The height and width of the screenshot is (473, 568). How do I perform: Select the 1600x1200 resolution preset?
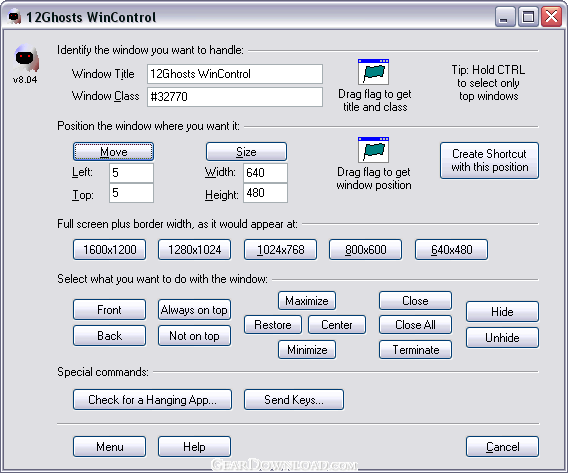(x=109, y=250)
